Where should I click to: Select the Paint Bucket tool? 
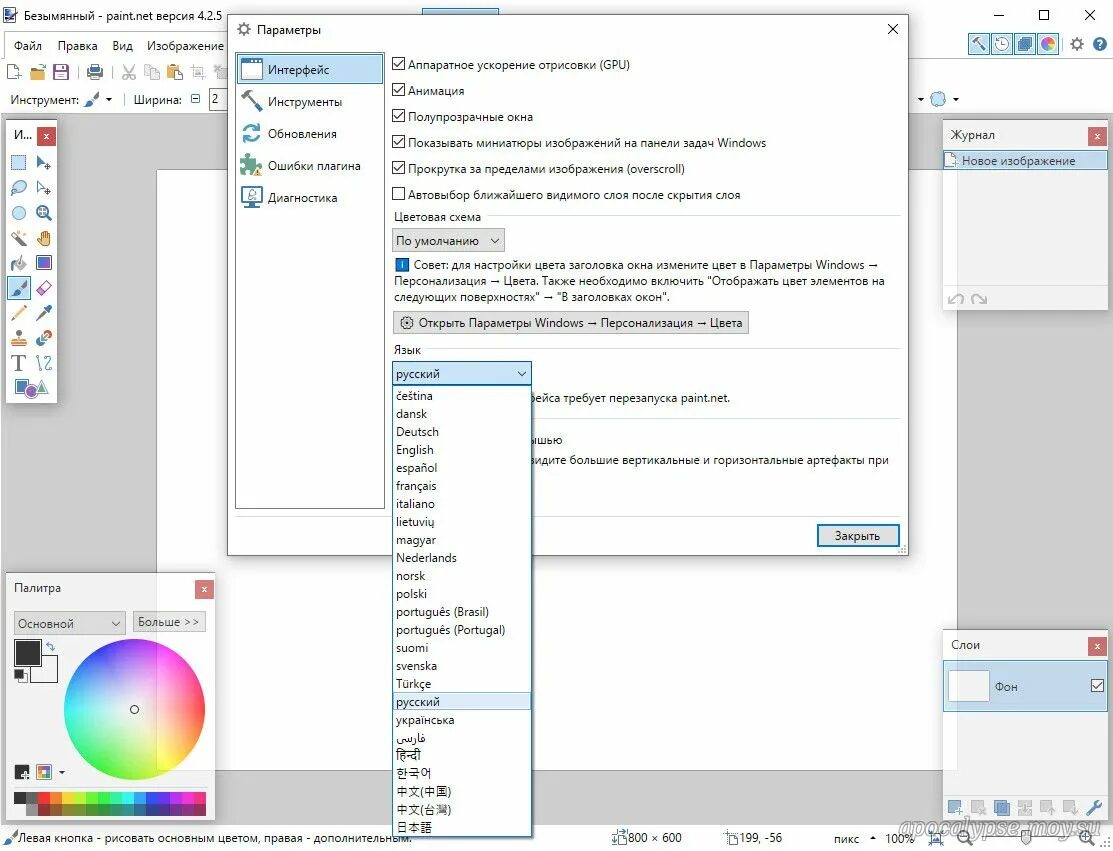click(x=18, y=263)
